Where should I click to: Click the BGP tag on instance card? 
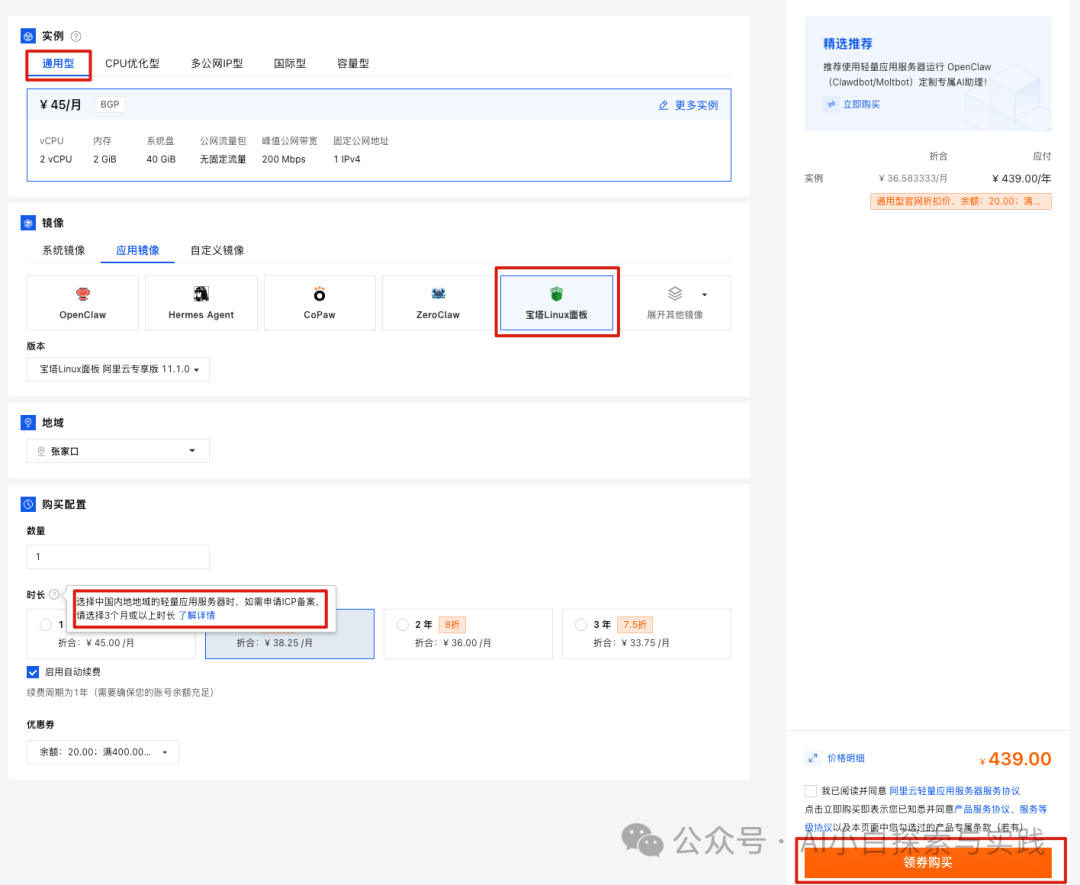pos(110,105)
